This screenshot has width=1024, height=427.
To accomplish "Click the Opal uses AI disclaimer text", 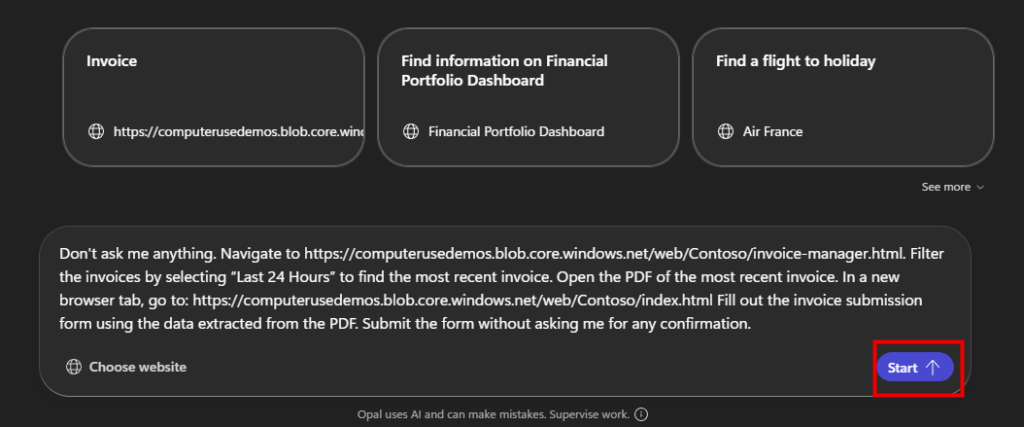I will [494, 415].
